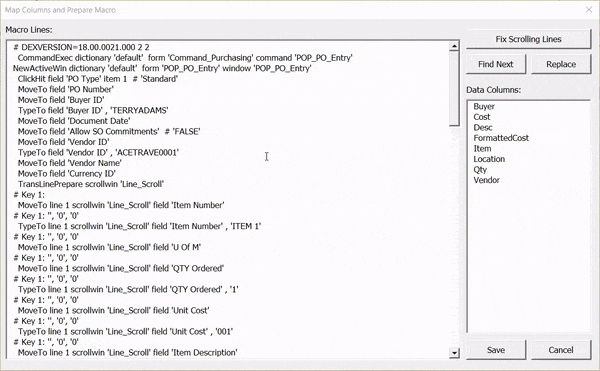The image size is (600, 371).
Task: Click the MoveTo field 'Currency ID' line
Action: 67,174
